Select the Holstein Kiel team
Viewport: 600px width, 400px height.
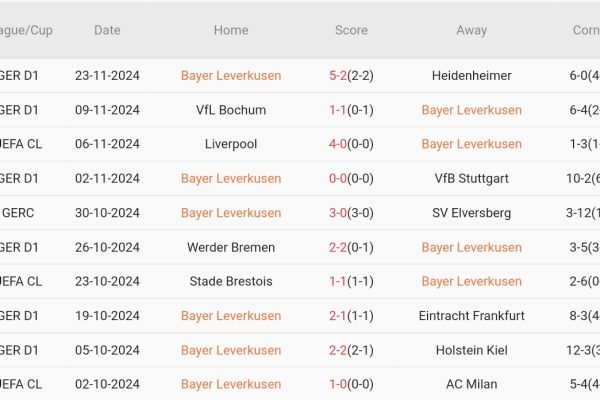(472, 350)
